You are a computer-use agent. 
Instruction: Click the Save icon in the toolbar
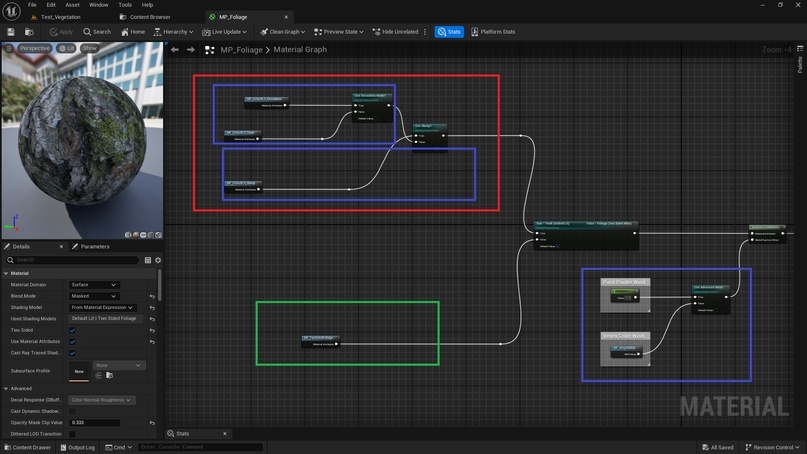point(11,32)
